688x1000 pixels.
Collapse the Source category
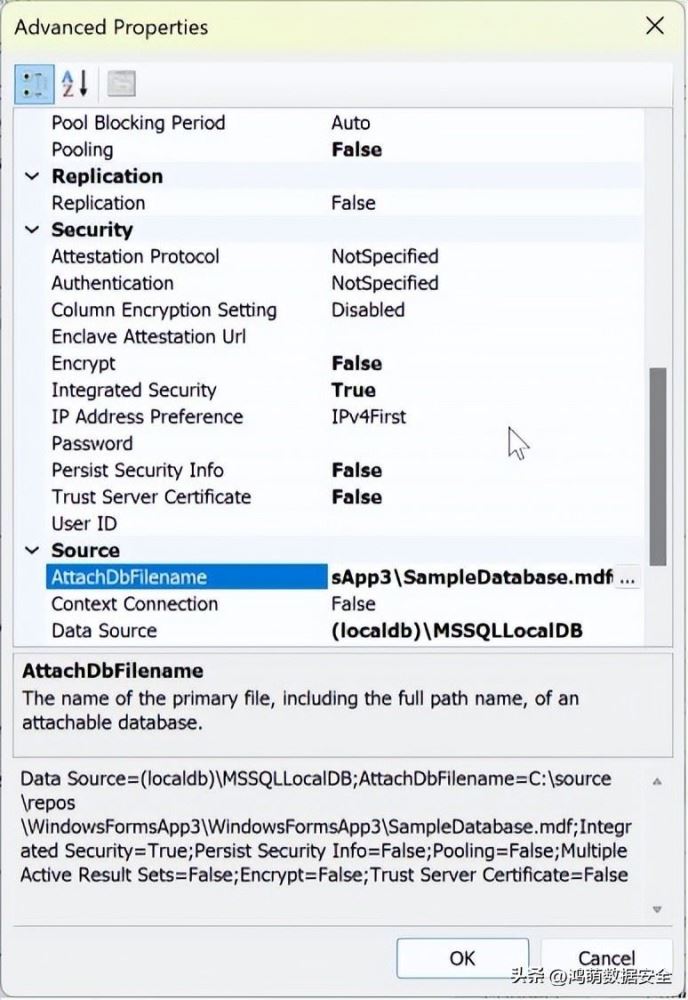tap(33, 551)
